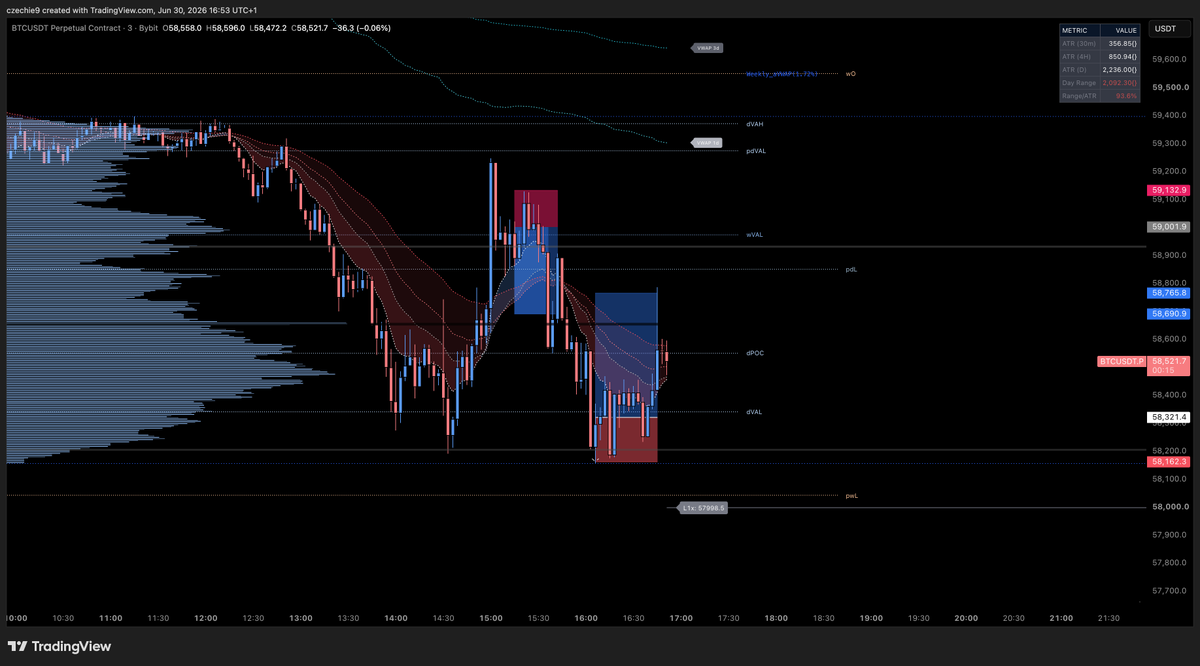Click the VWAP 1d label tag
This screenshot has width=1200, height=666.
[x=707, y=143]
